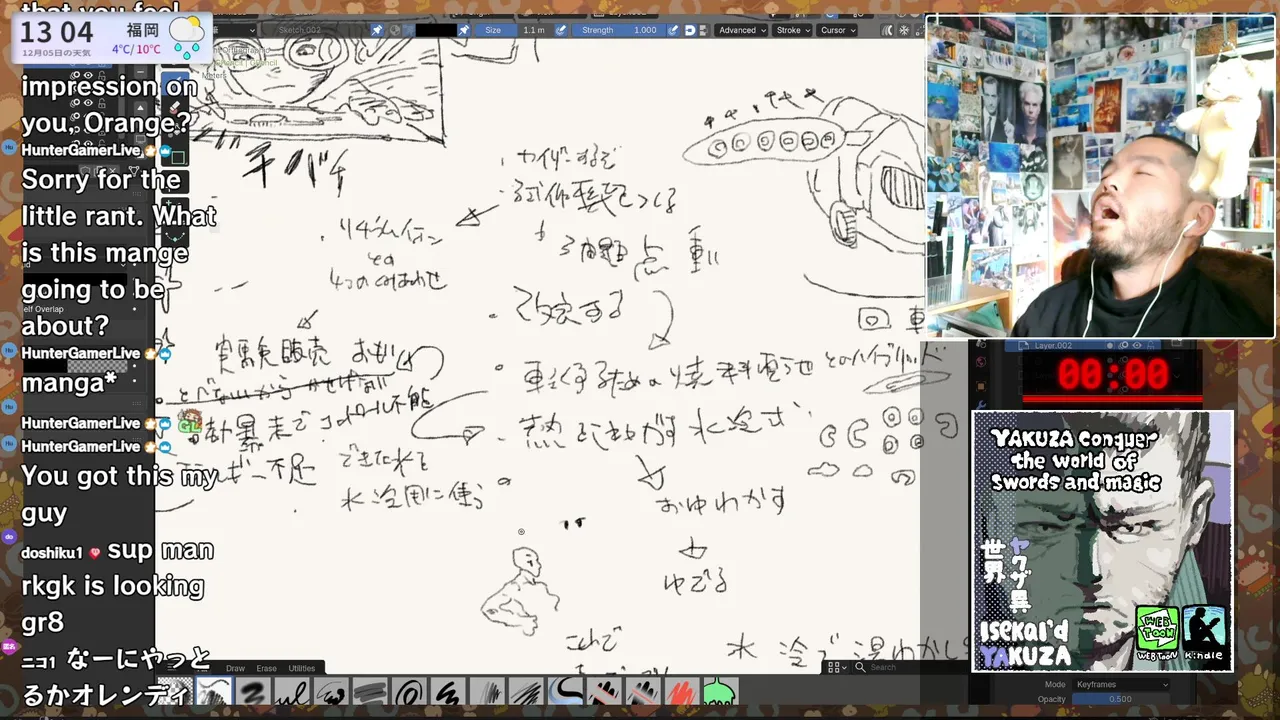Click the 13 04 clock in weather widget
1280x720 pixels.
[57, 31]
